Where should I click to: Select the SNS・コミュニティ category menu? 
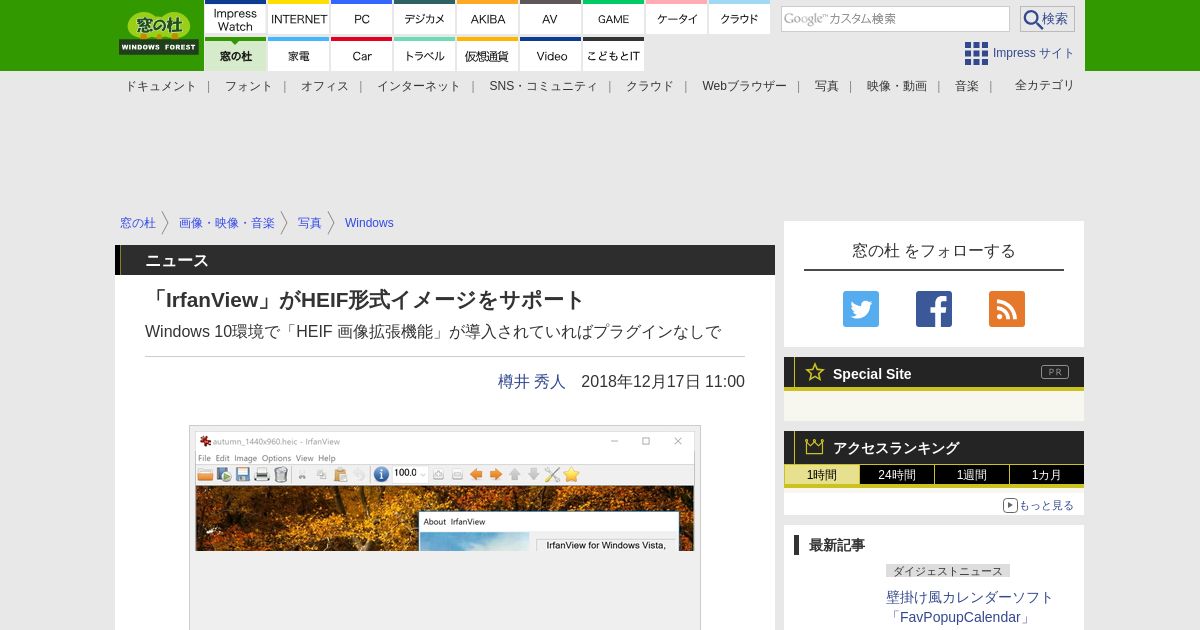543,86
